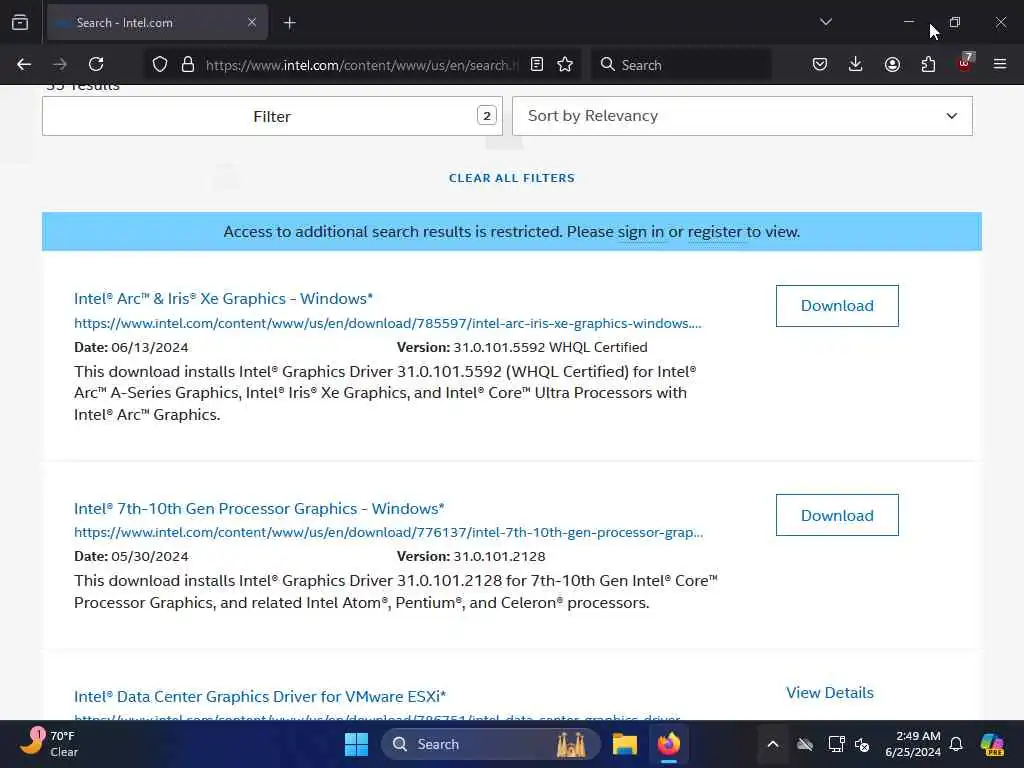The width and height of the screenshot is (1024, 768).
Task: Close the Search - Intel.com tab
Action: click(x=252, y=23)
